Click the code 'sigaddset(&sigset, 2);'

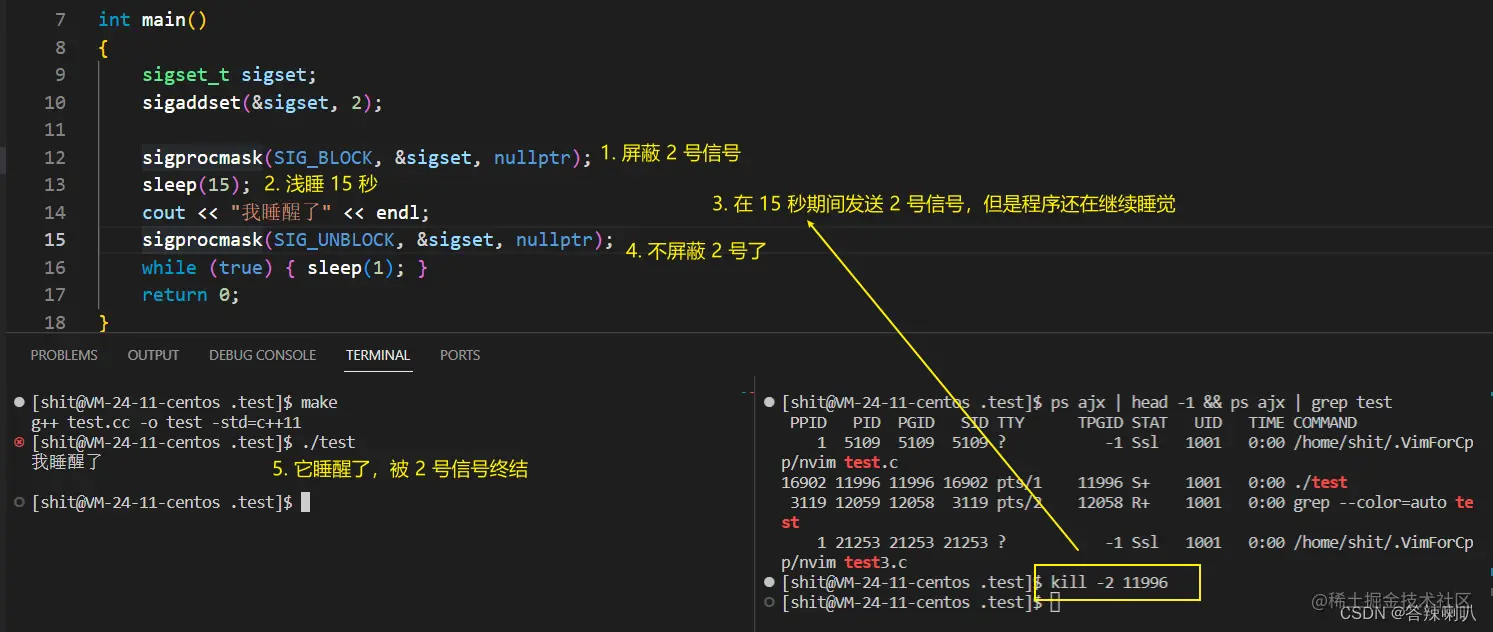(262, 102)
